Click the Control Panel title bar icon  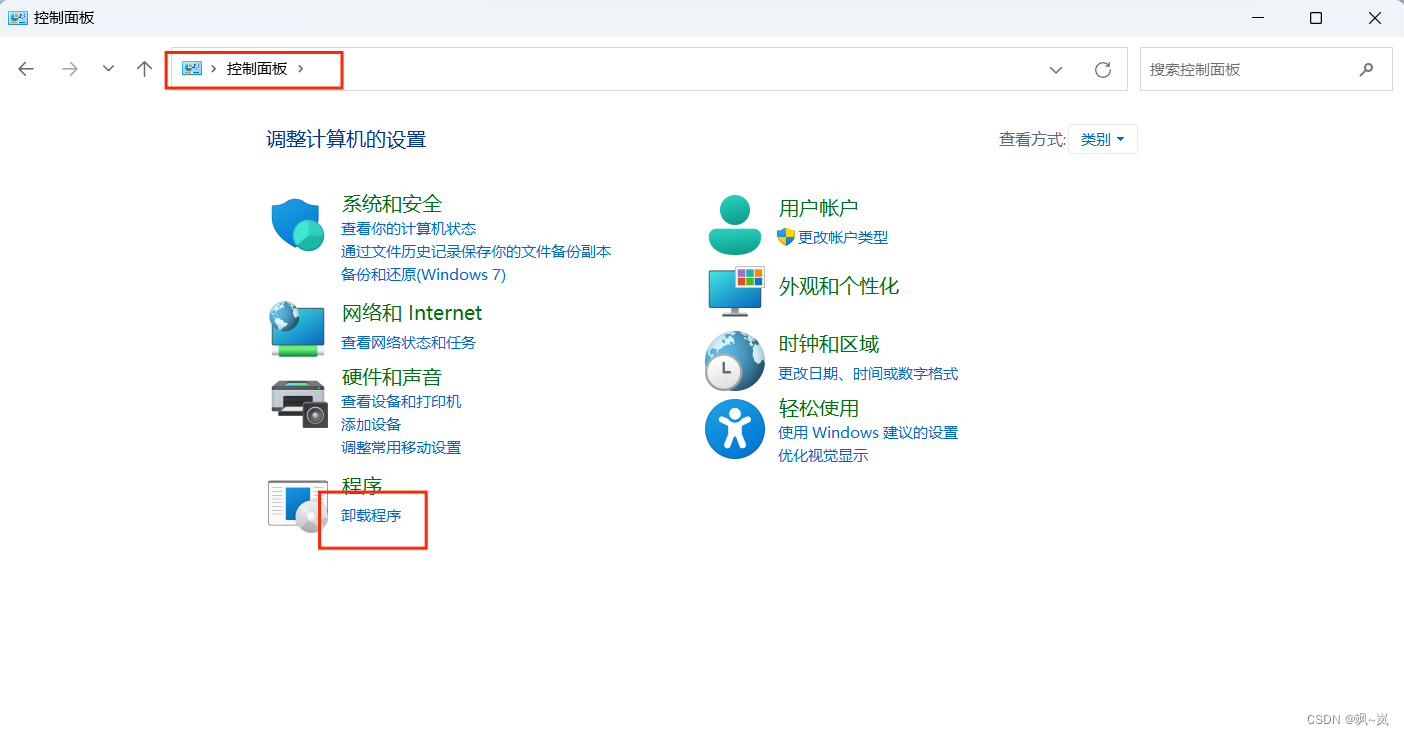coord(17,17)
